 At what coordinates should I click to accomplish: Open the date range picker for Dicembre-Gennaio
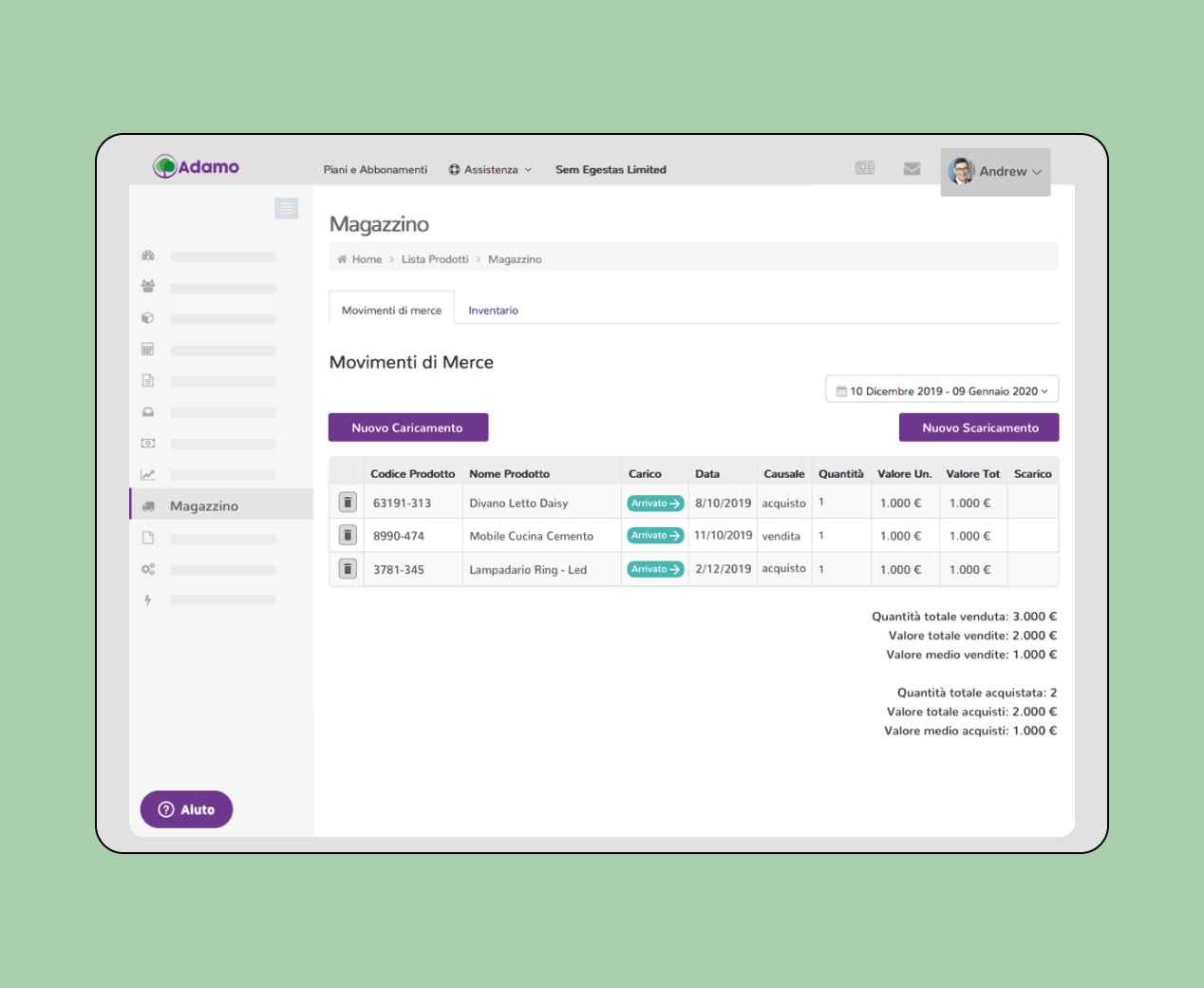point(941,389)
